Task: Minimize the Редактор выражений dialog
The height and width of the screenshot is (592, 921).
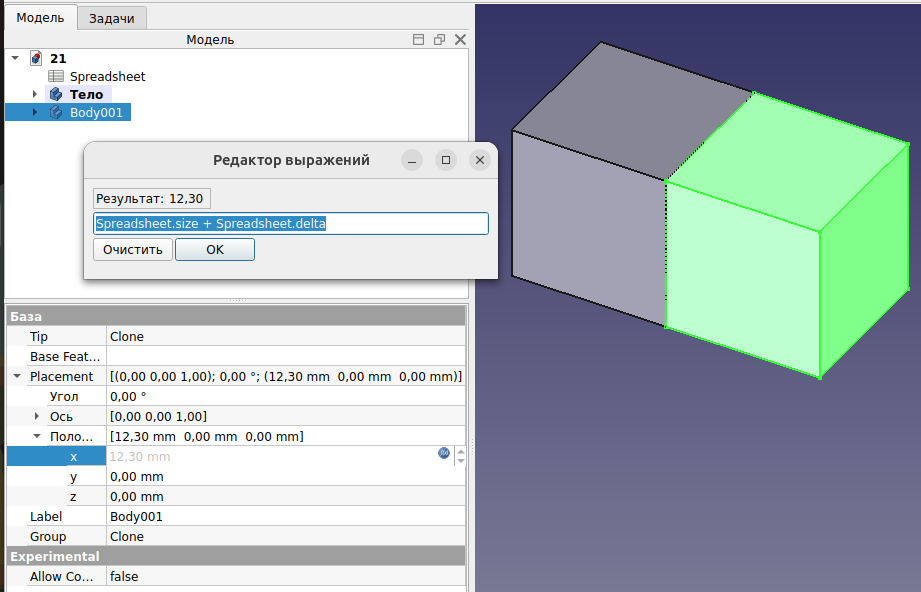Action: tap(412, 160)
